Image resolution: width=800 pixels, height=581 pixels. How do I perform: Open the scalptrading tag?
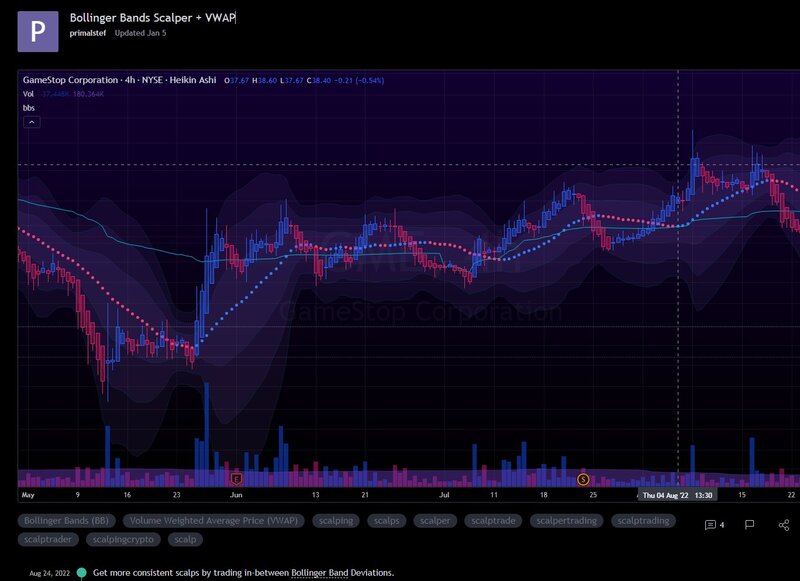click(x=643, y=521)
